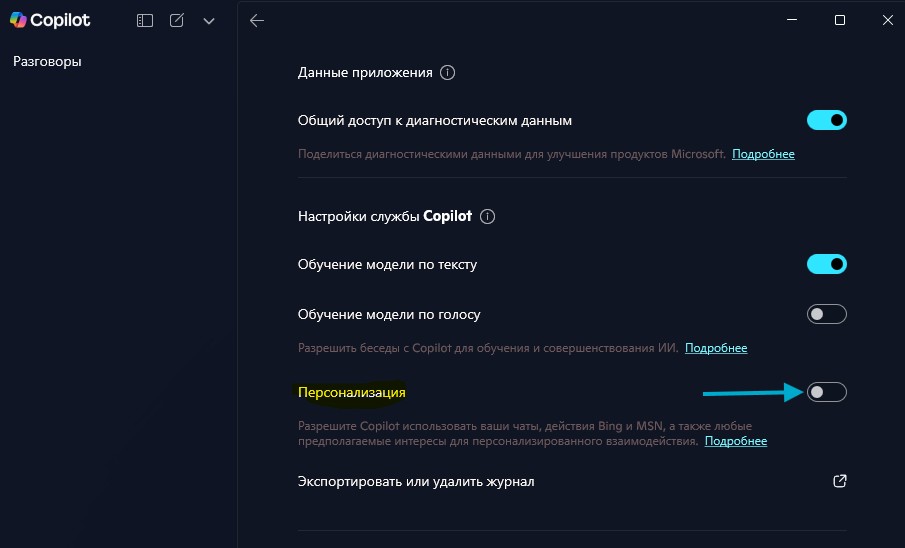Open external link icon for exporting journal
This screenshot has height=548, width=905.
pos(840,481)
